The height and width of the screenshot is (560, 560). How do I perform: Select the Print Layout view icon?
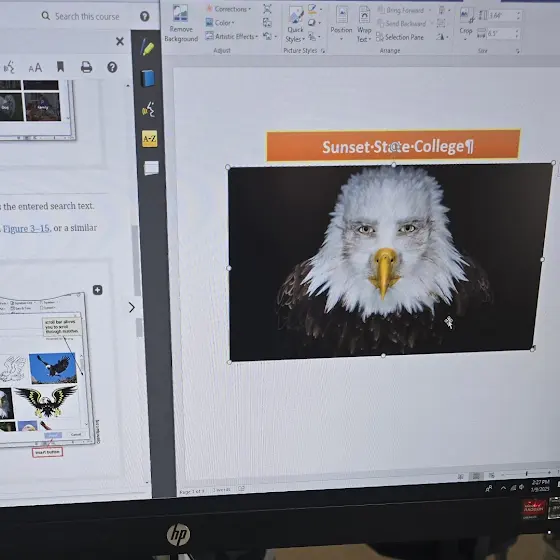(x=476, y=476)
